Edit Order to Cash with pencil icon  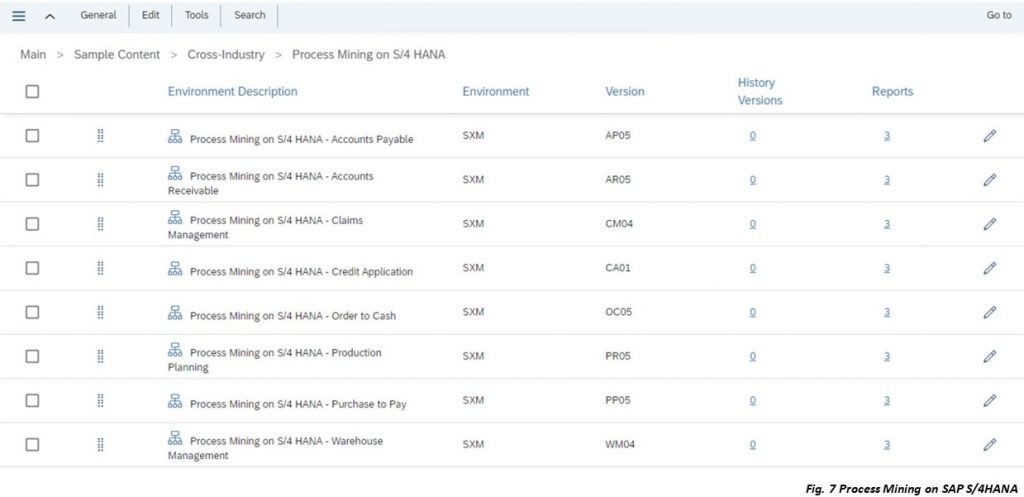point(989,312)
